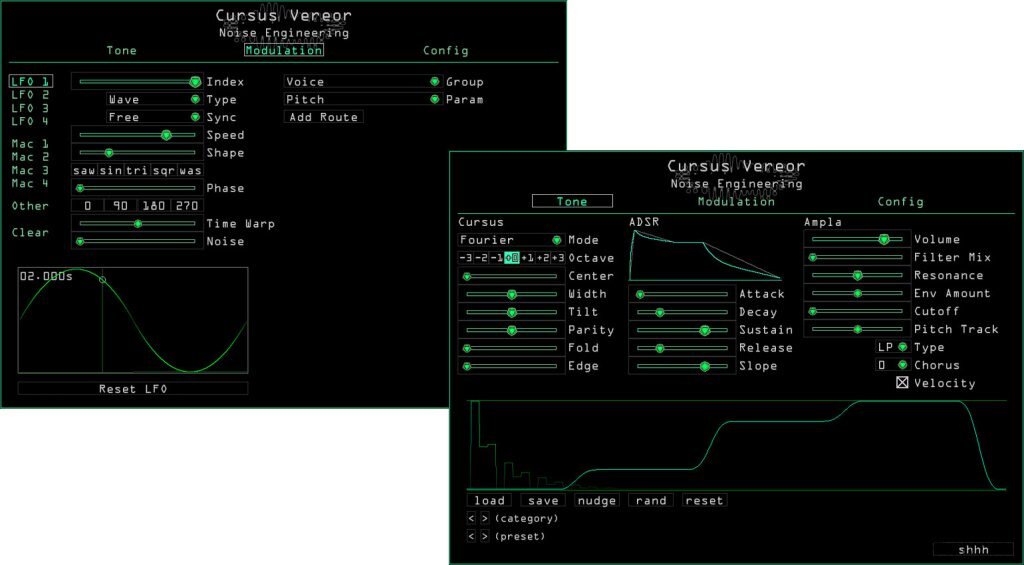Adjust the Index slider
The height and width of the screenshot is (565, 1024).
tap(137, 82)
